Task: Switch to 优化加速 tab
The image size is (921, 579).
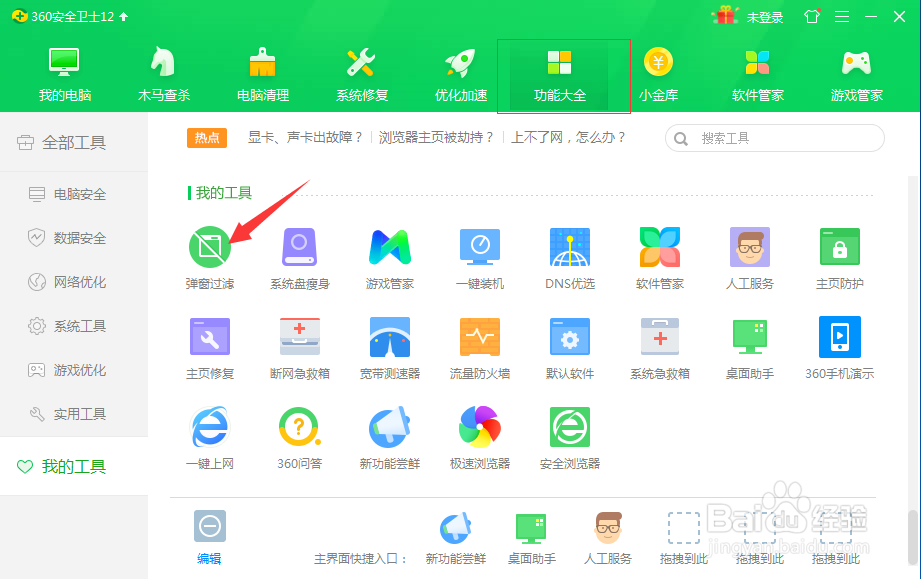Action: tap(460, 75)
